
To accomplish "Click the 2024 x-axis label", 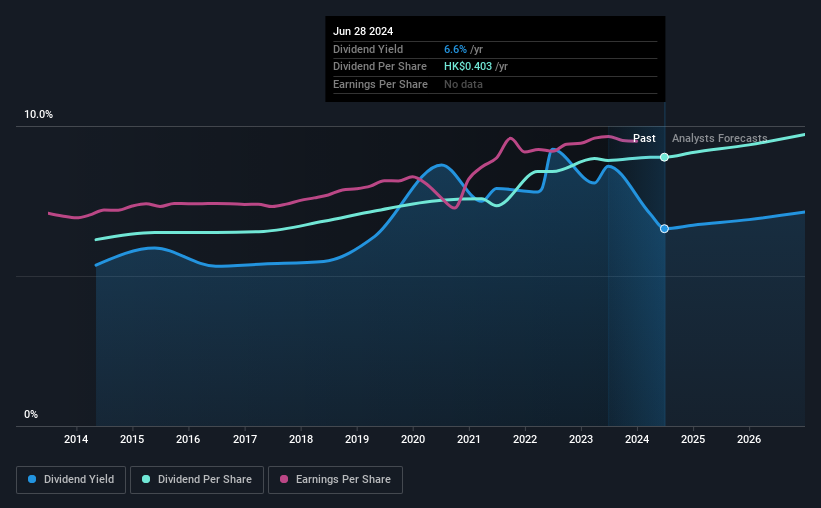I will pyautogui.click(x=637, y=439).
